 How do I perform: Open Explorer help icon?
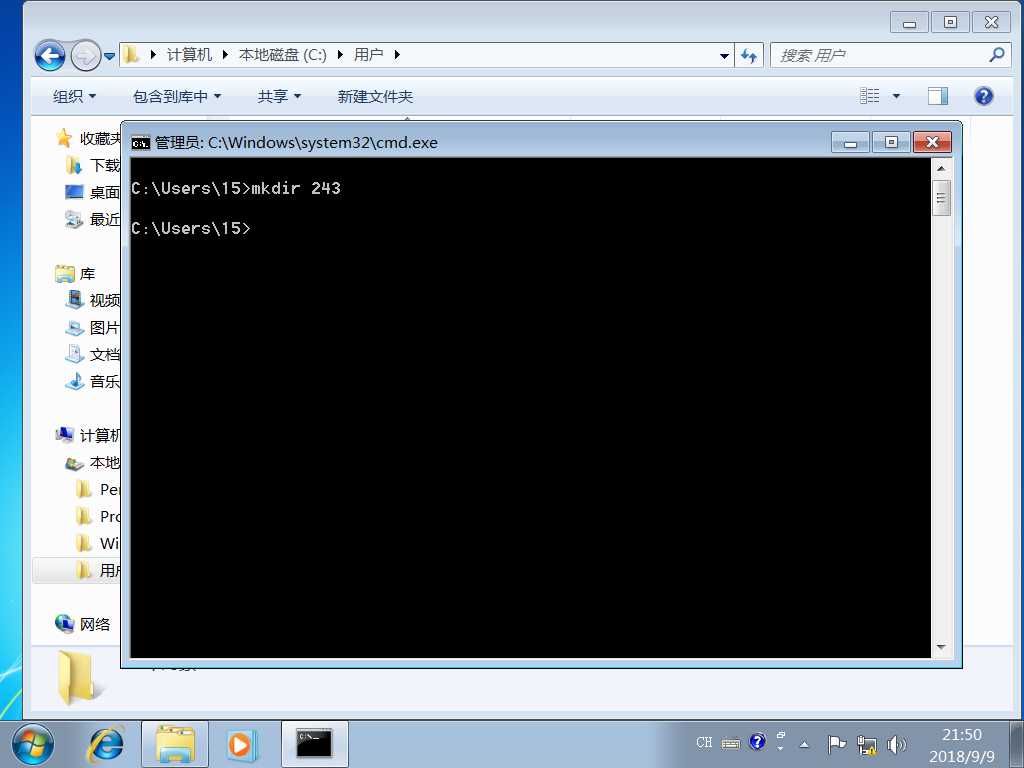[x=984, y=96]
